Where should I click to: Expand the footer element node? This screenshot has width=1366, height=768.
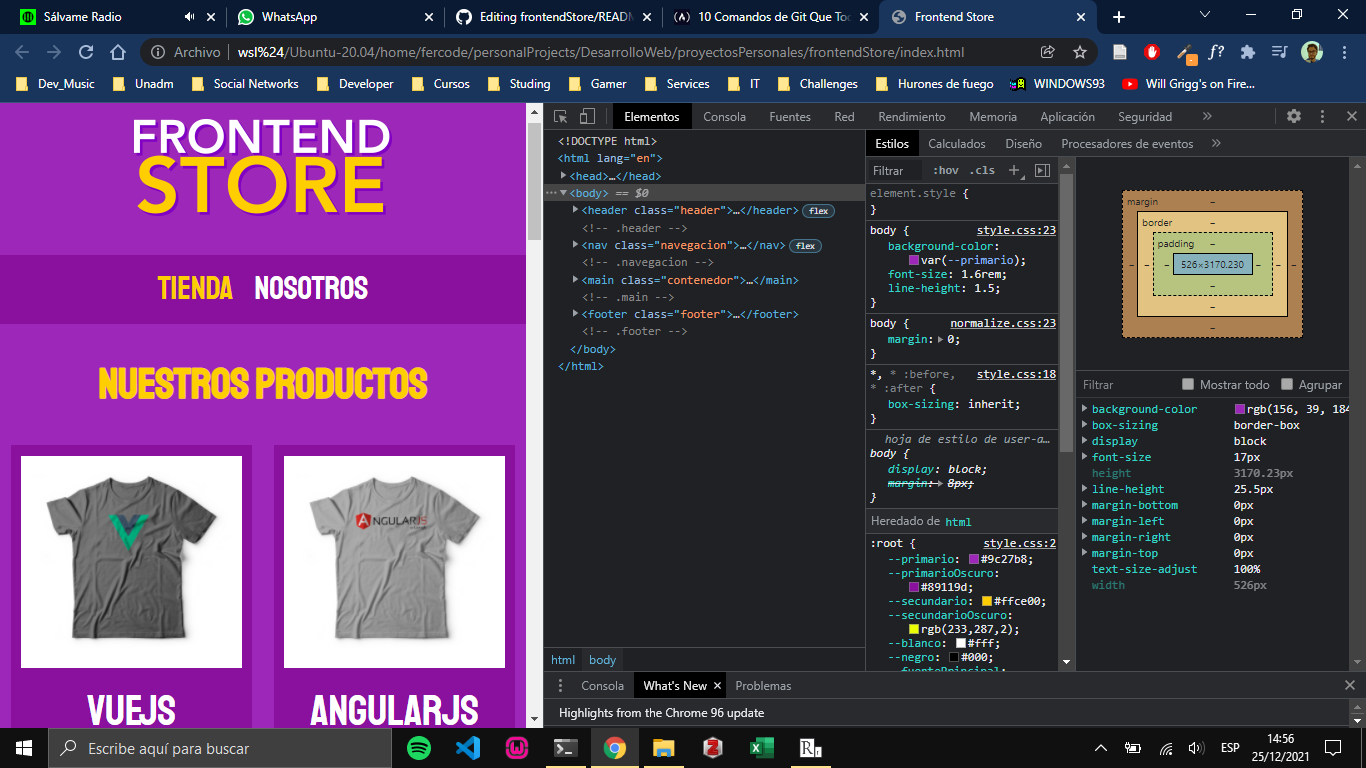point(575,314)
